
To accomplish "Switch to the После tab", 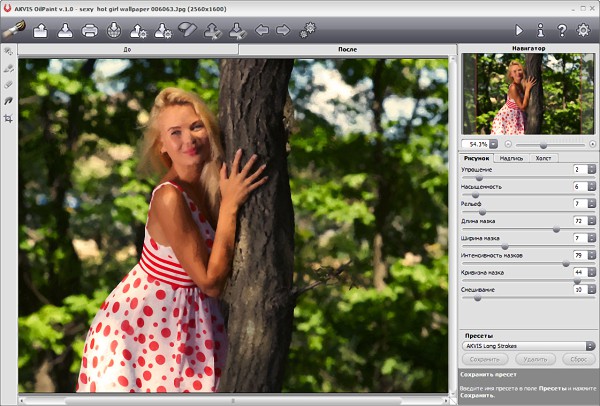I will (348, 48).
